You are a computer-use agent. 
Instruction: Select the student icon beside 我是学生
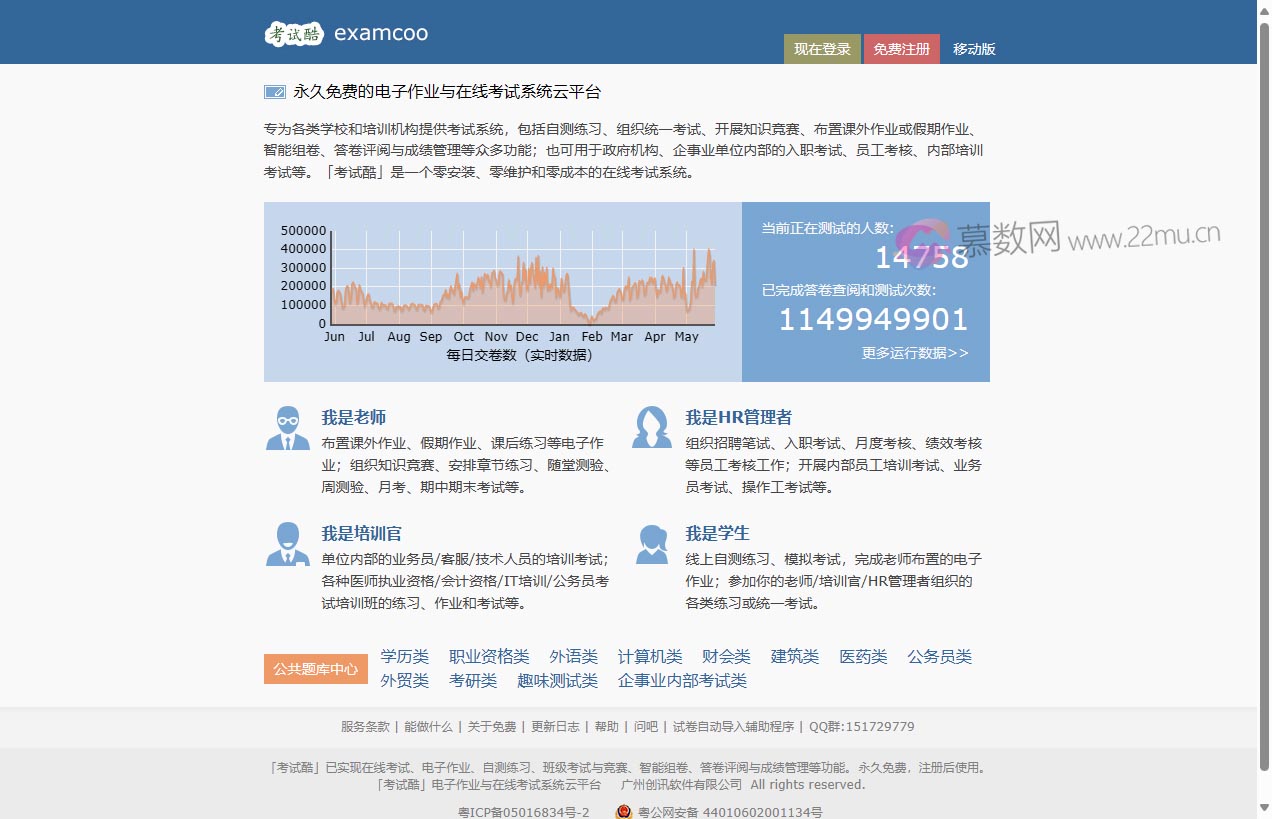coord(652,545)
